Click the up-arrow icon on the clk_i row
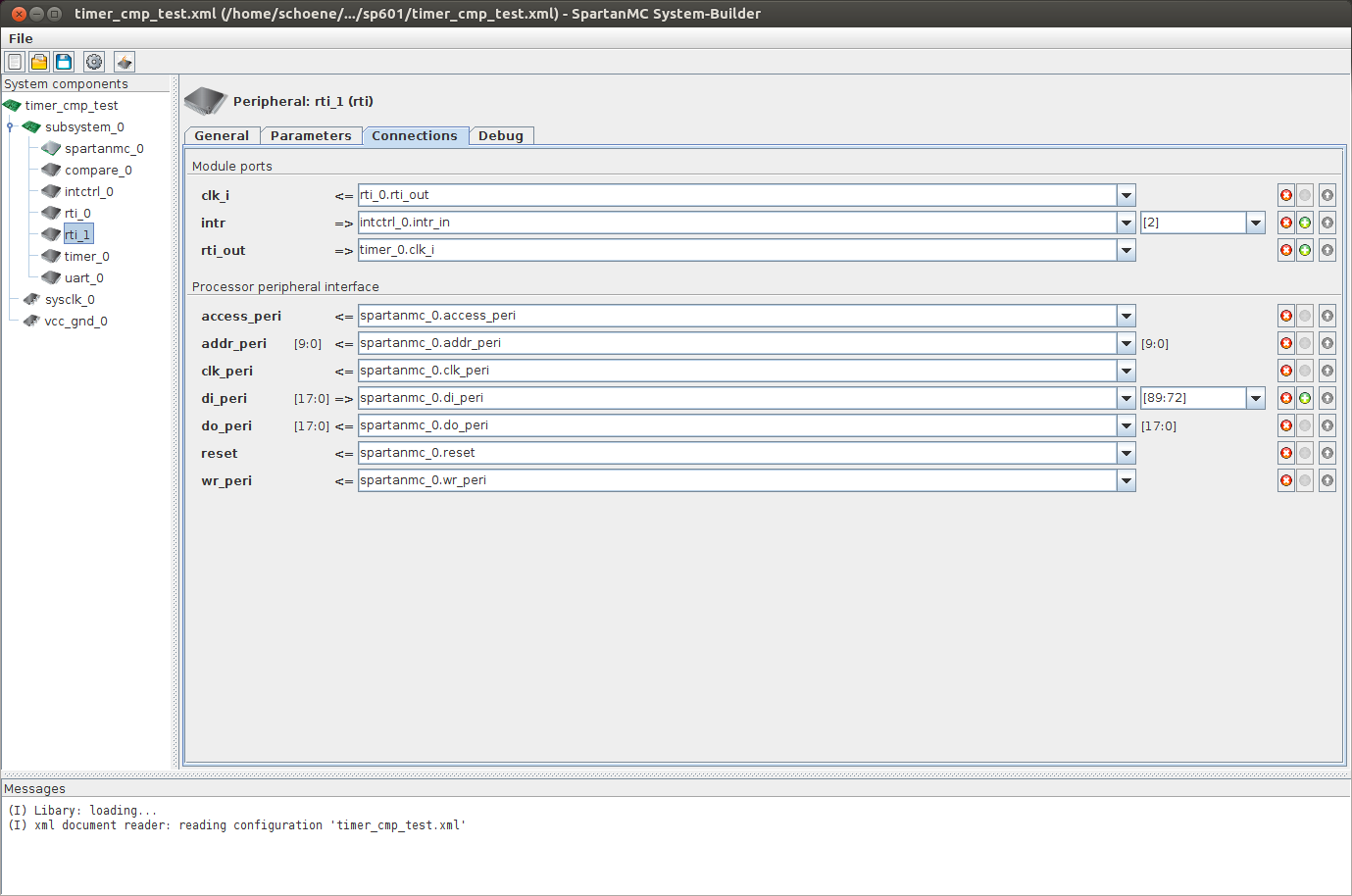 1327,195
